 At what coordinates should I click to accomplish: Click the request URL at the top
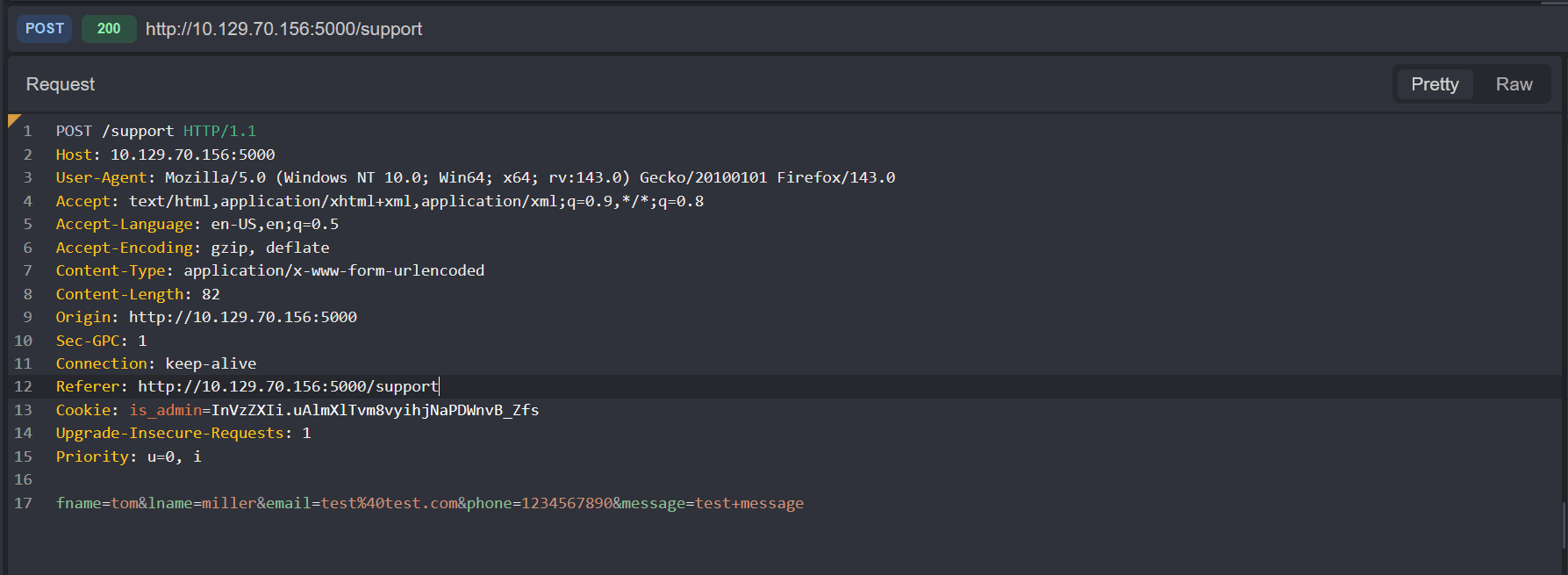tap(283, 29)
